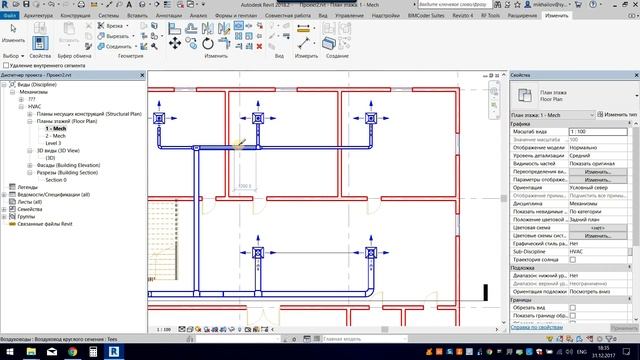Select the Move tool
The image size is (640, 360).
(x=175, y=43)
